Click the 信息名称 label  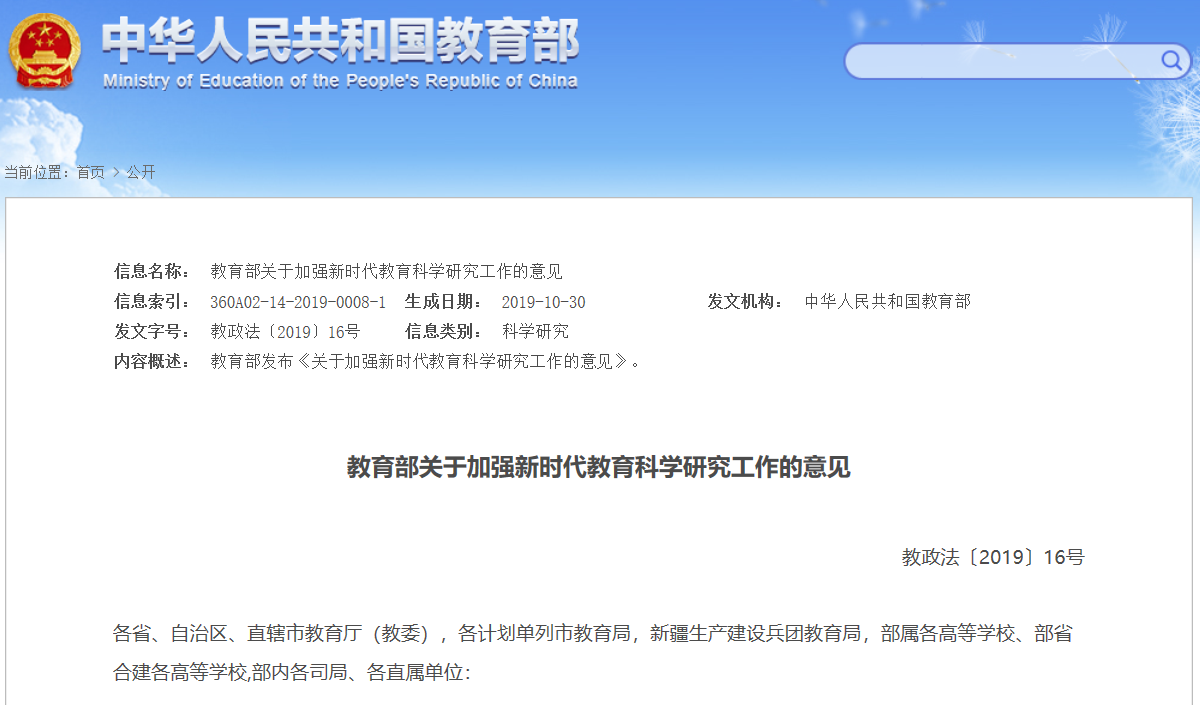[152, 271]
